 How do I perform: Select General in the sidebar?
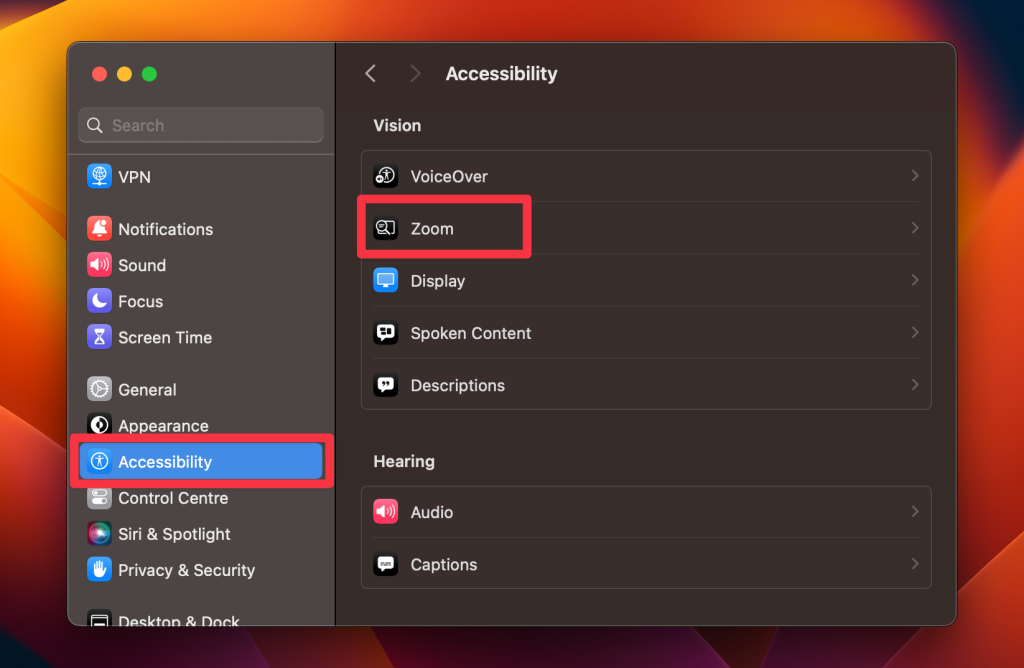[147, 390]
